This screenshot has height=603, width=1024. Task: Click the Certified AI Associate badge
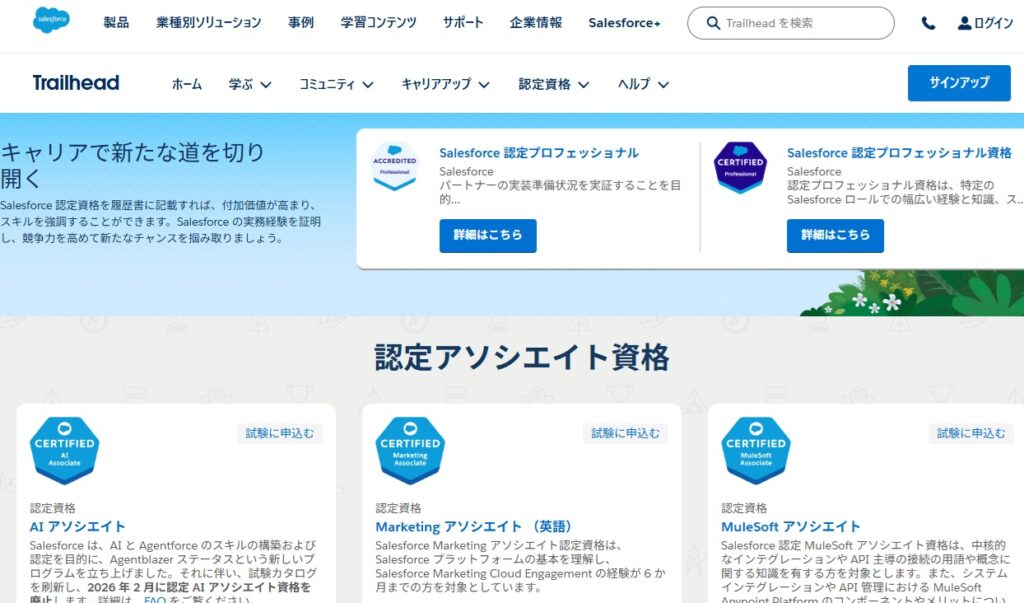(64, 451)
